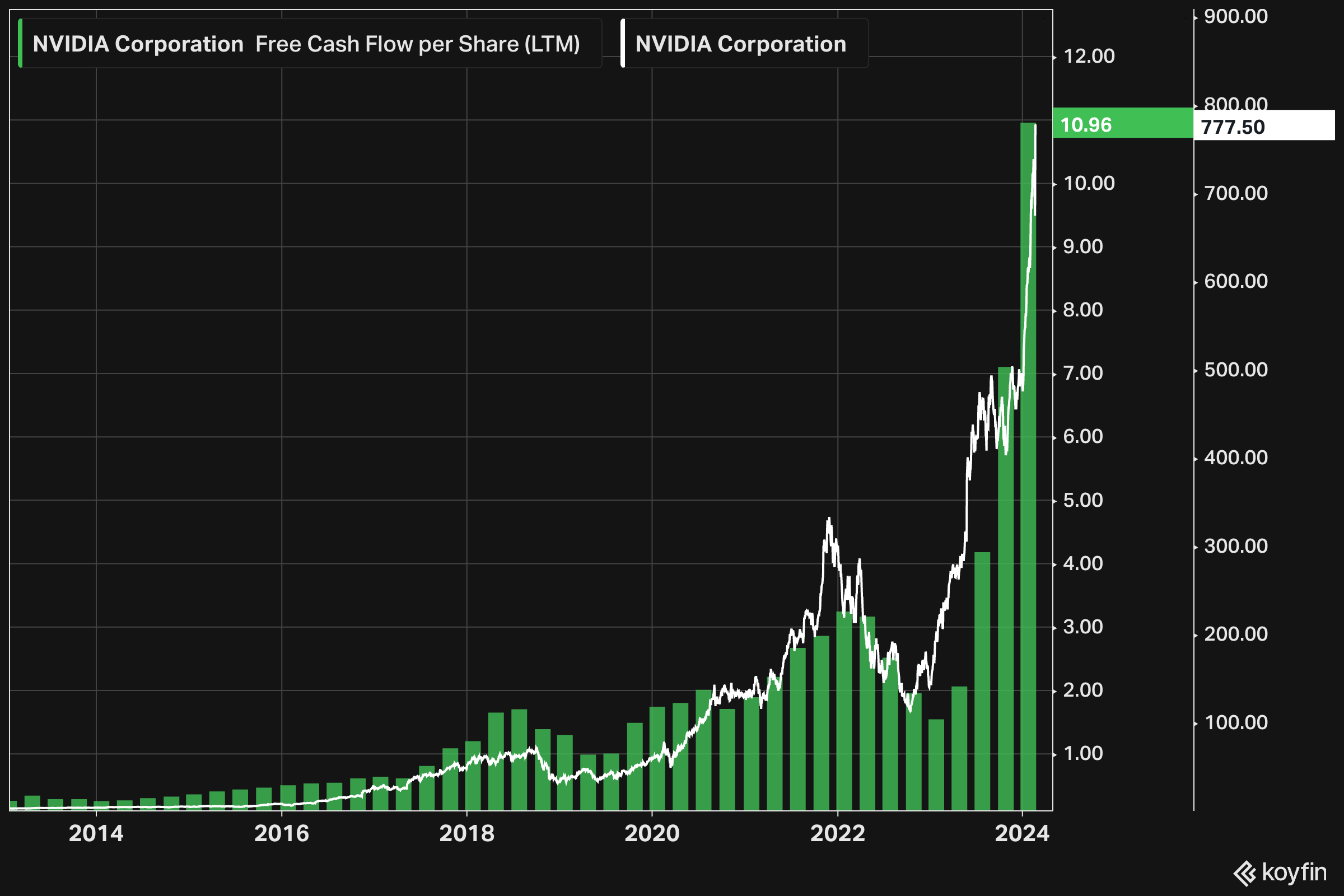
Task: Click the 4.00 axis value
Action: (1083, 564)
